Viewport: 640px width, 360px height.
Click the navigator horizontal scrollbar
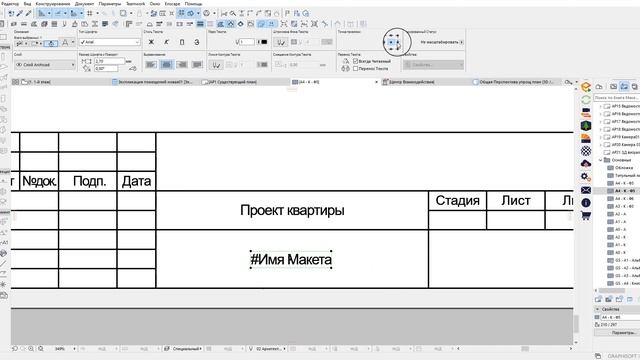(x=611, y=291)
